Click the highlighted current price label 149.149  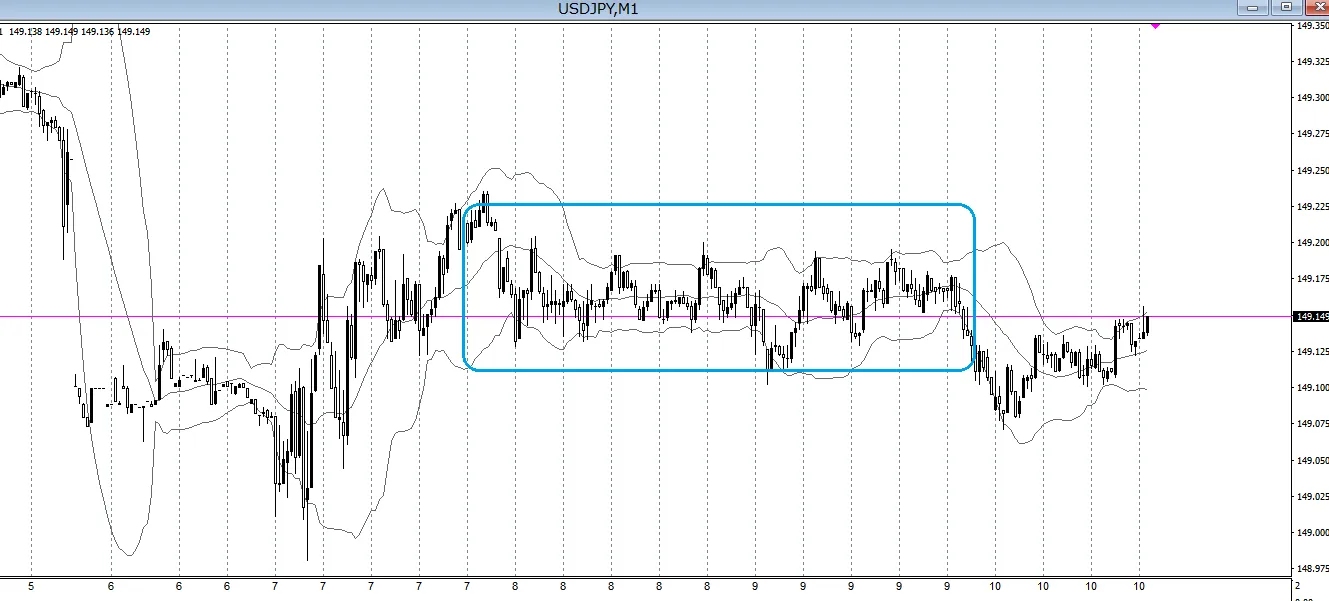coord(1310,317)
